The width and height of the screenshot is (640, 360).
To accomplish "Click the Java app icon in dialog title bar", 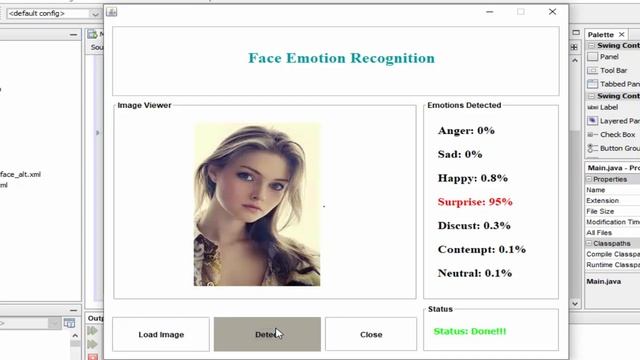I will click(111, 12).
